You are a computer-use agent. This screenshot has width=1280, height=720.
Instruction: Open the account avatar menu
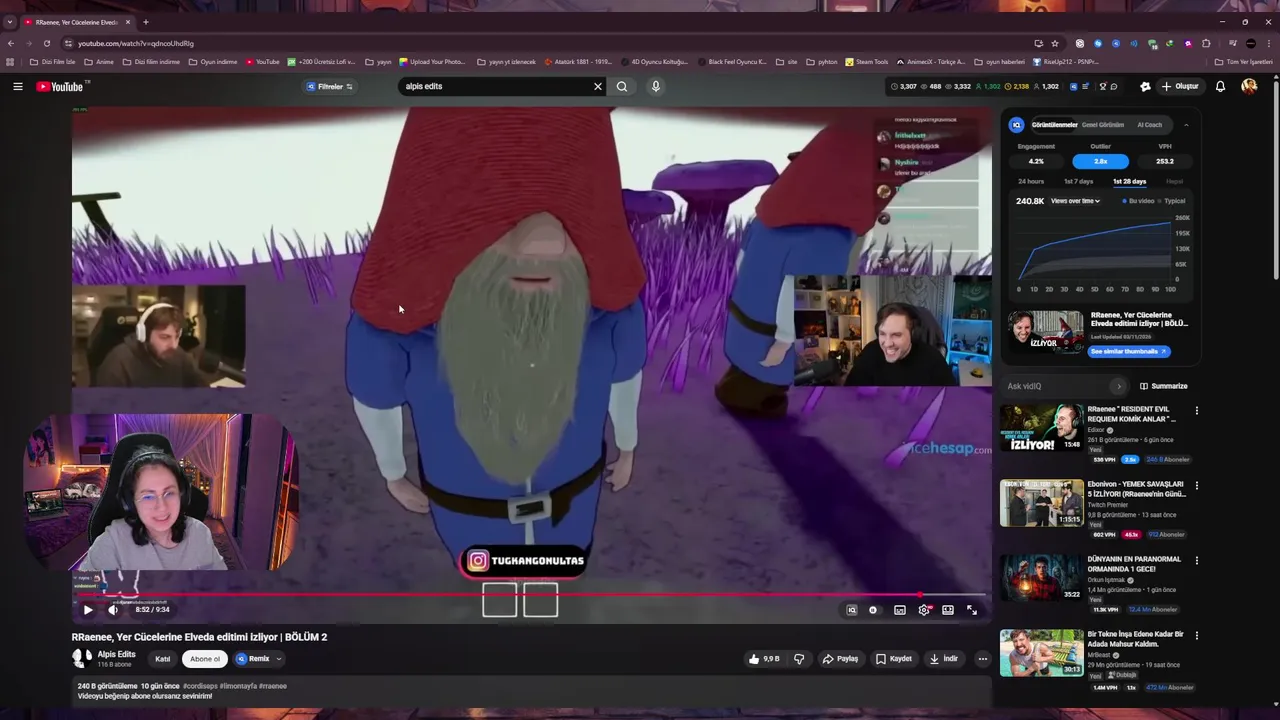pyautogui.click(x=1249, y=87)
